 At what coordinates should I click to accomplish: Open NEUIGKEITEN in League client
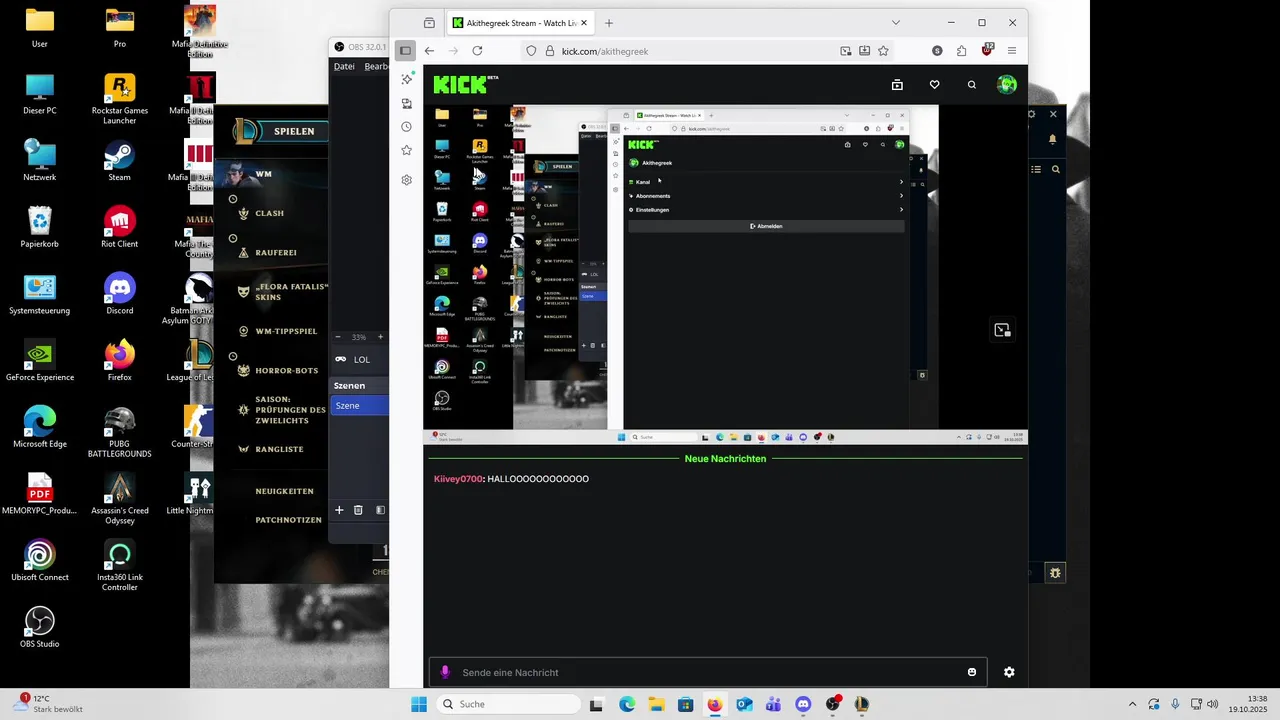(x=284, y=491)
